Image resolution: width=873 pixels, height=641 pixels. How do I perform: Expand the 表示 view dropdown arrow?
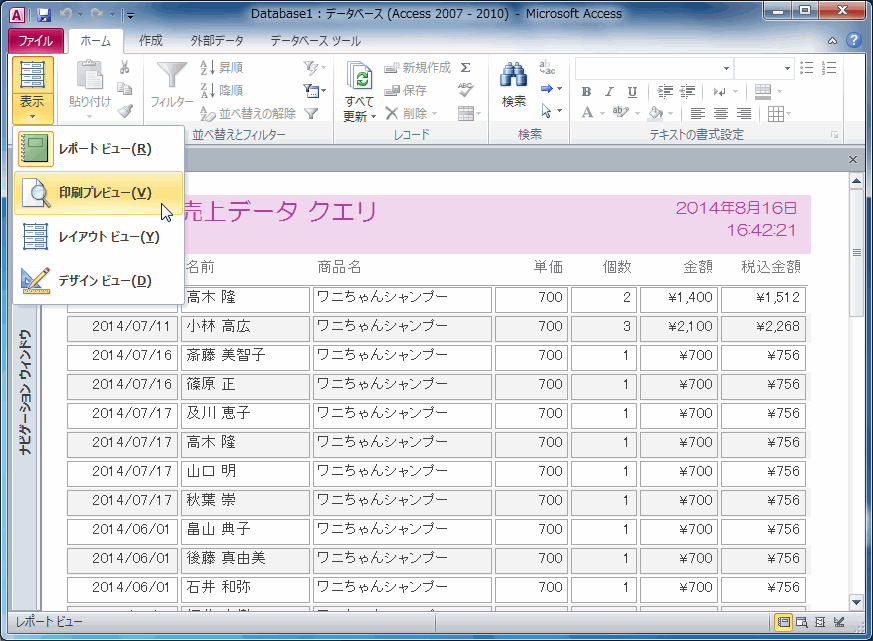(x=32, y=116)
